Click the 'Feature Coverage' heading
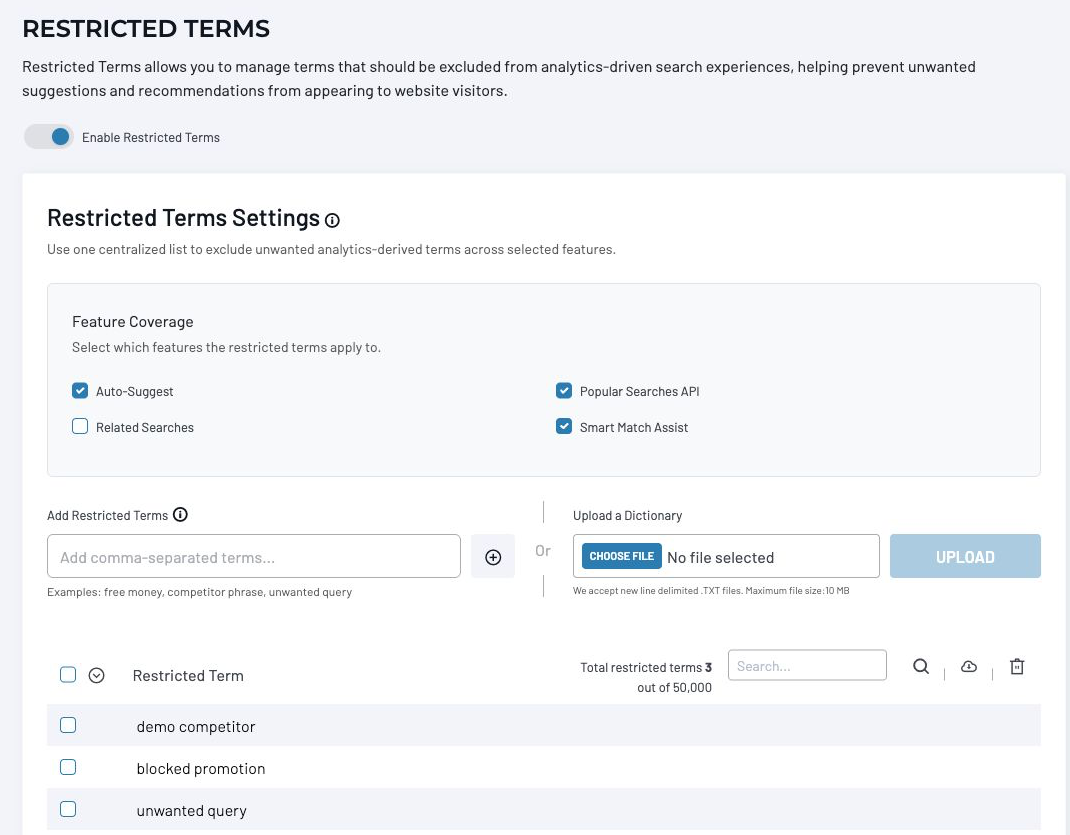Image resolution: width=1070 pixels, height=835 pixels. tap(132, 322)
